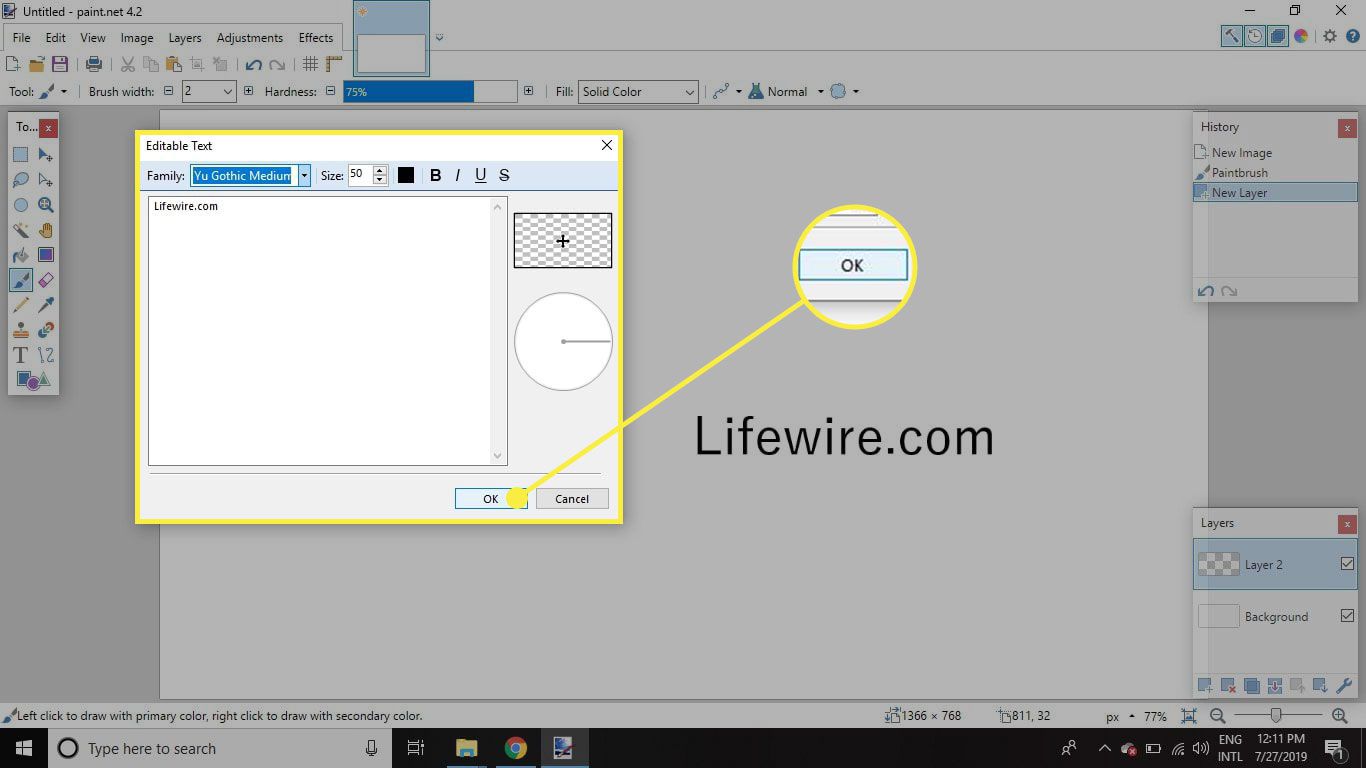Select the Move Selection tool
This screenshot has width=1366, height=768.
pyautogui.click(x=46, y=180)
